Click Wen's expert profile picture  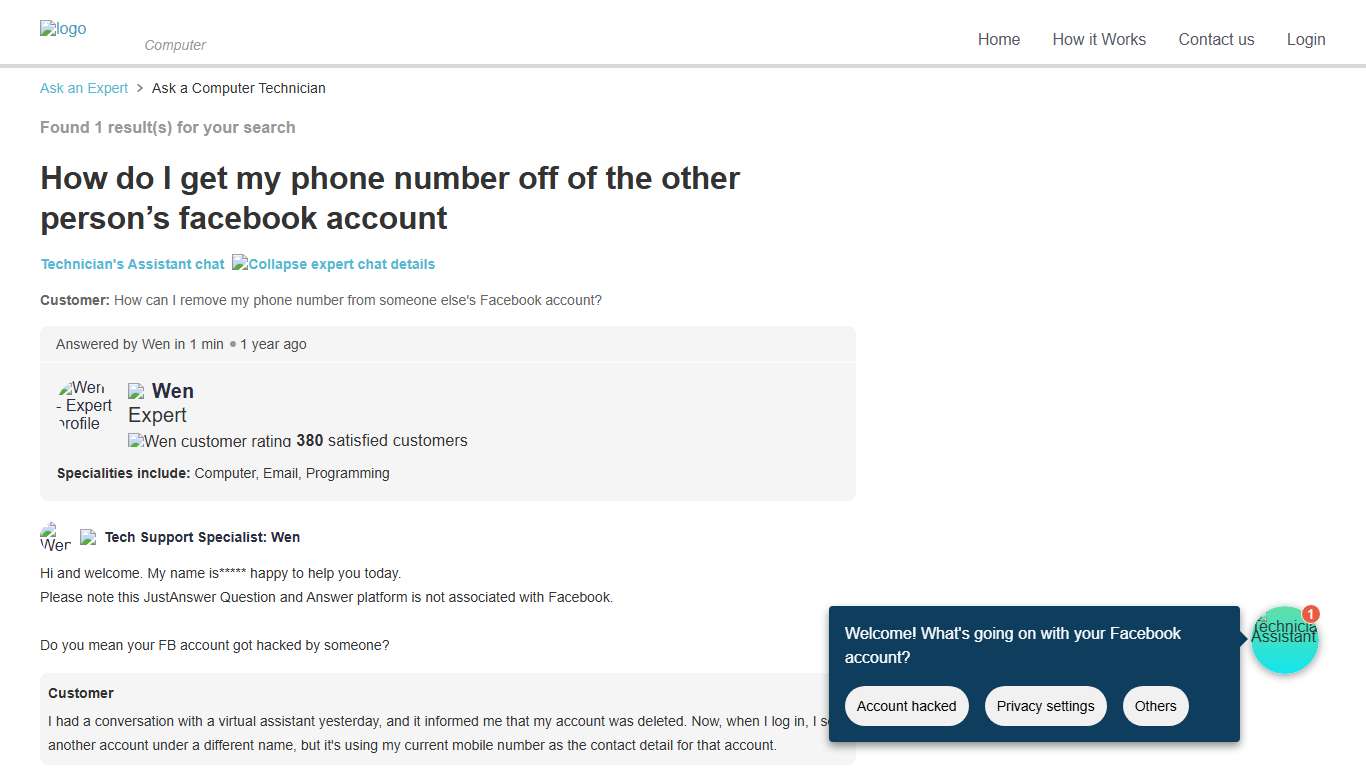[x=85, y=405]
